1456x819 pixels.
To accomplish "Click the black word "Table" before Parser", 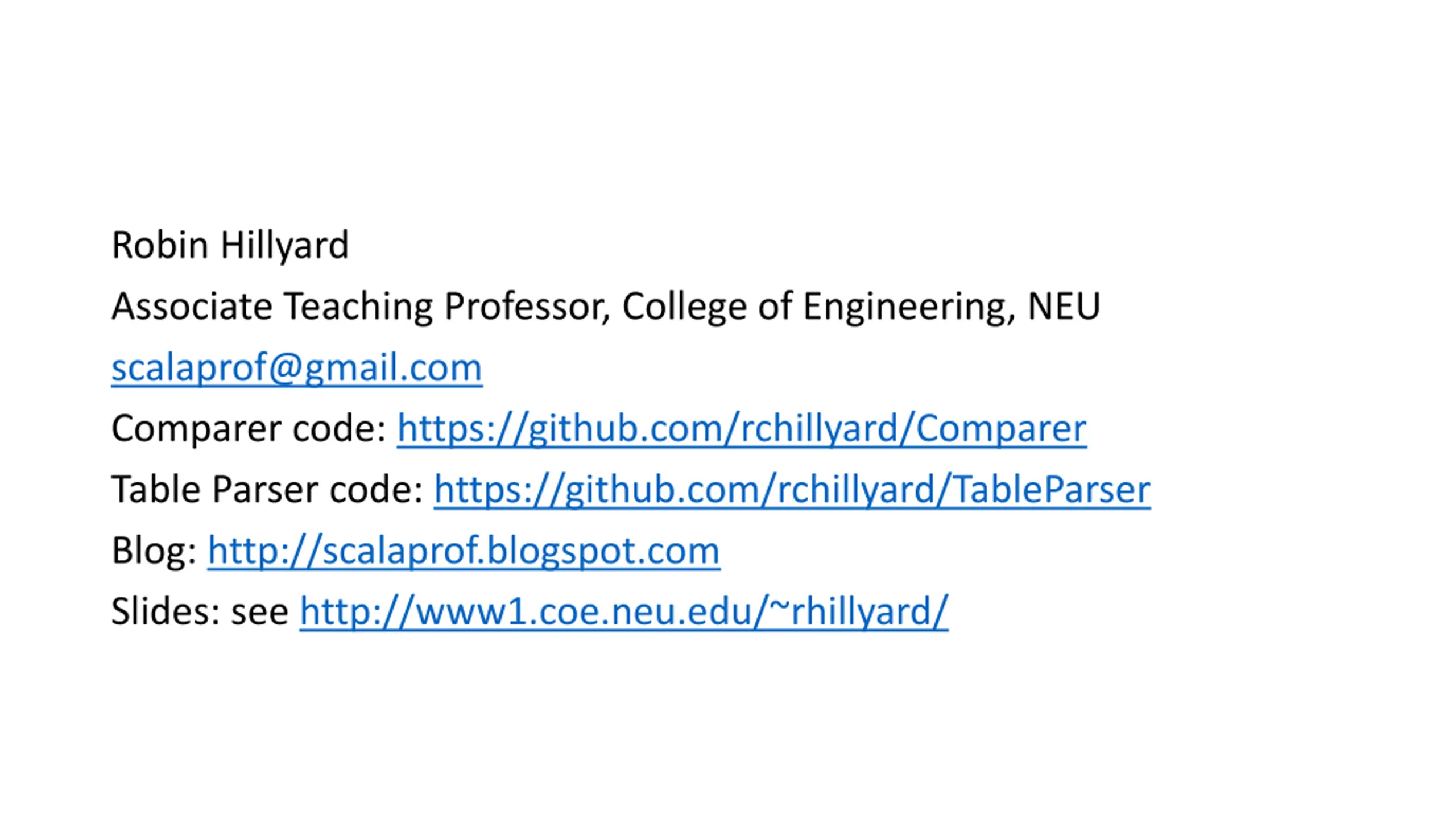I will click(x=156, y=489).
